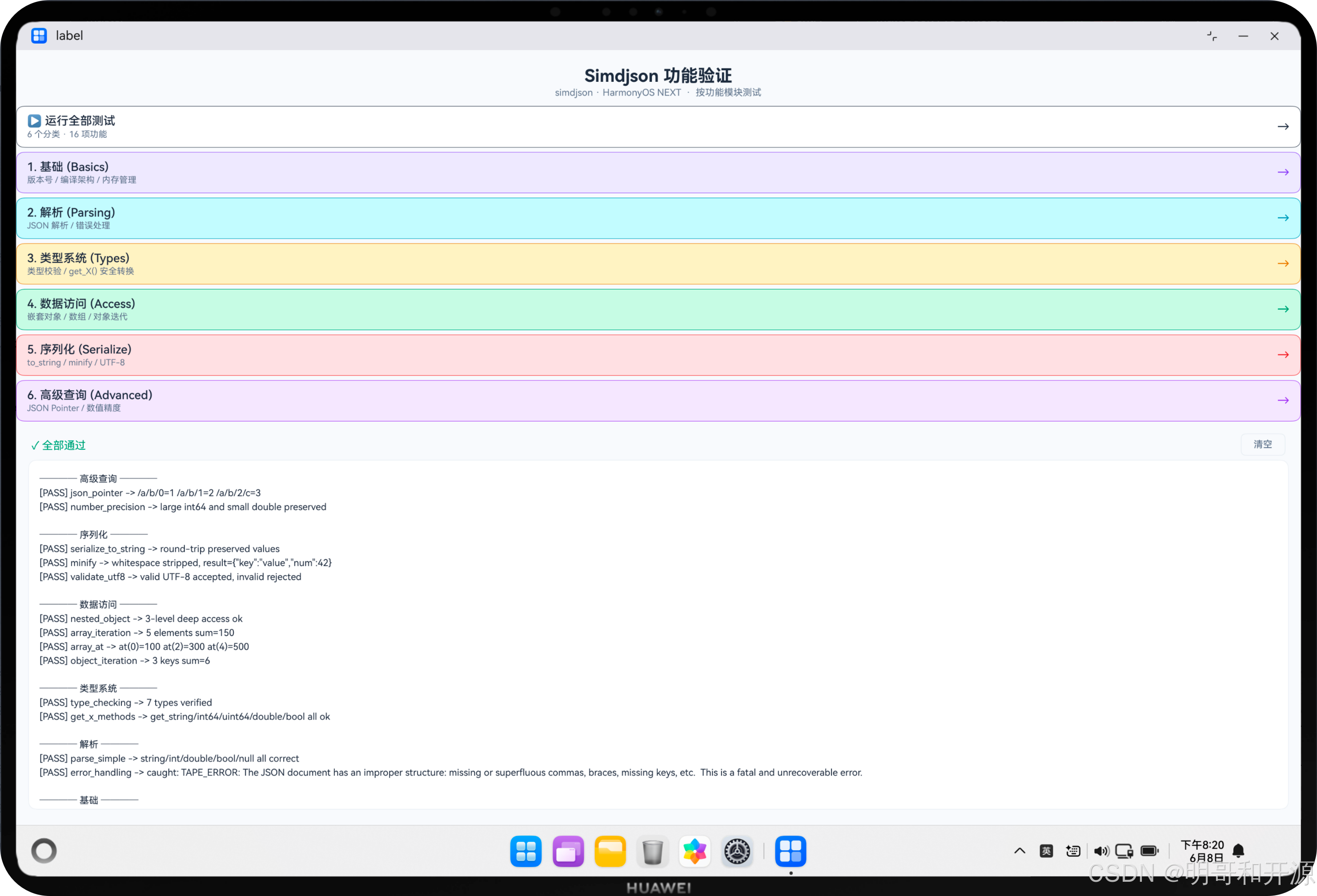Minimize the label window

pos(1243,36)
